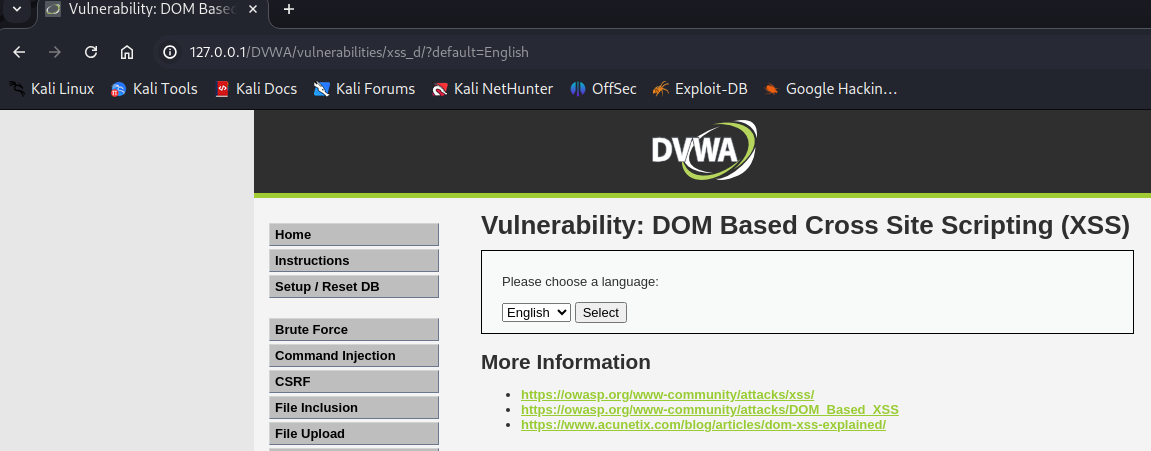Open a new tab with the plus icon
Image resolution: width=1151 pixels, height=451 pixels.
[288, 10]
